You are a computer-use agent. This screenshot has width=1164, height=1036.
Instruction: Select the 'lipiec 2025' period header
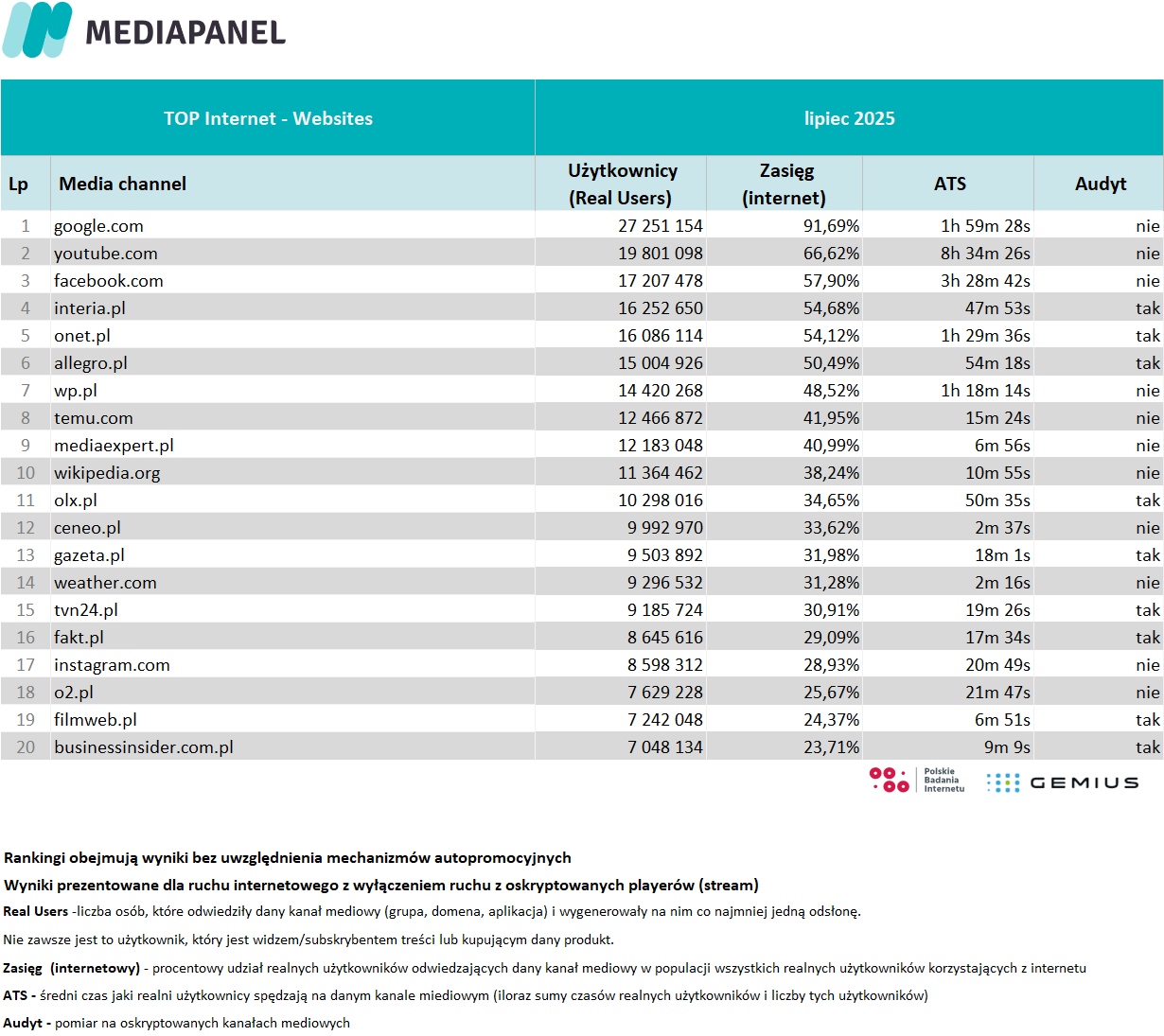click(x=849, y=118)
